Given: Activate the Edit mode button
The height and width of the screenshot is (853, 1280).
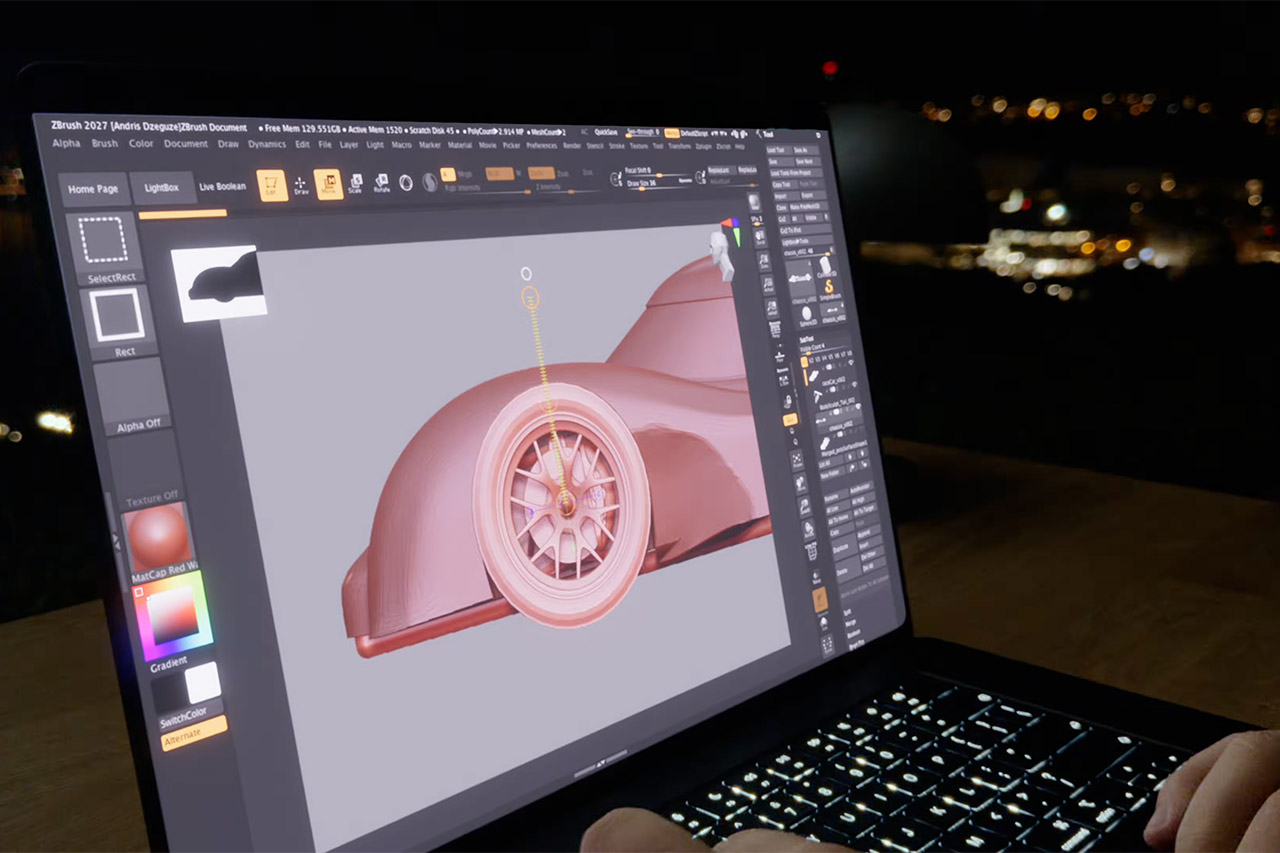Looking at the screenshot, I should point(272,185).
